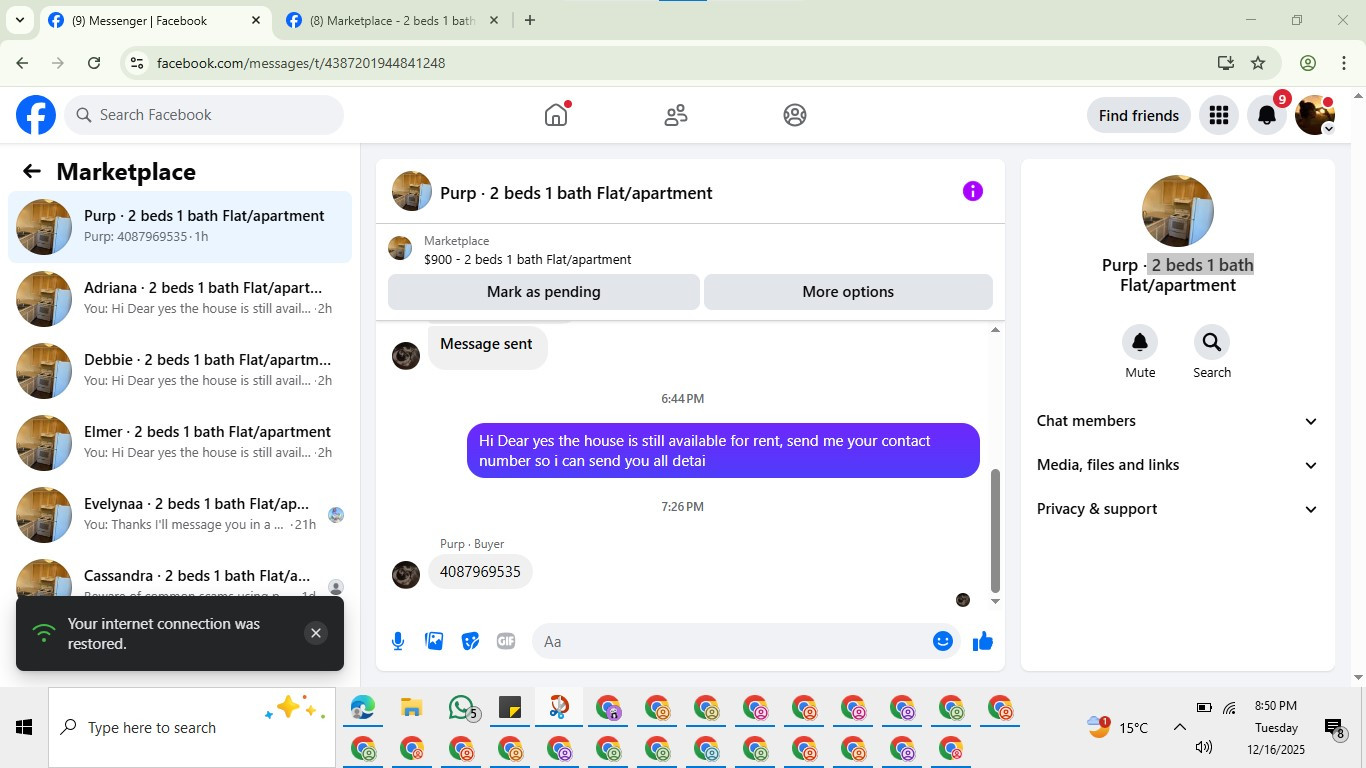The image size is (1366, 768).
Task: Open the tab search dropdown arrow
Action: click(x=19, y=20)
